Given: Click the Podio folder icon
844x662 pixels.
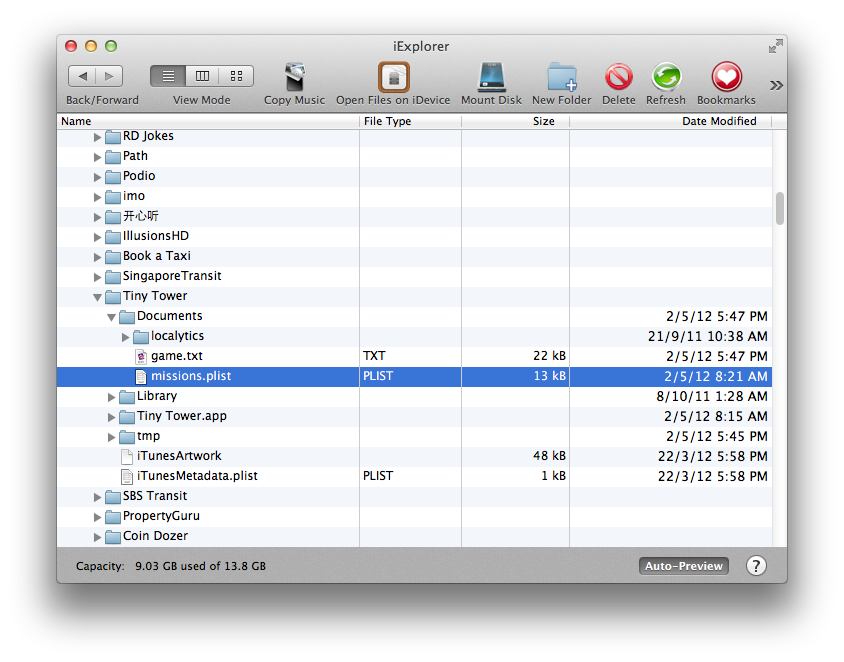Looking at the screenshot, I should [113, 177].
